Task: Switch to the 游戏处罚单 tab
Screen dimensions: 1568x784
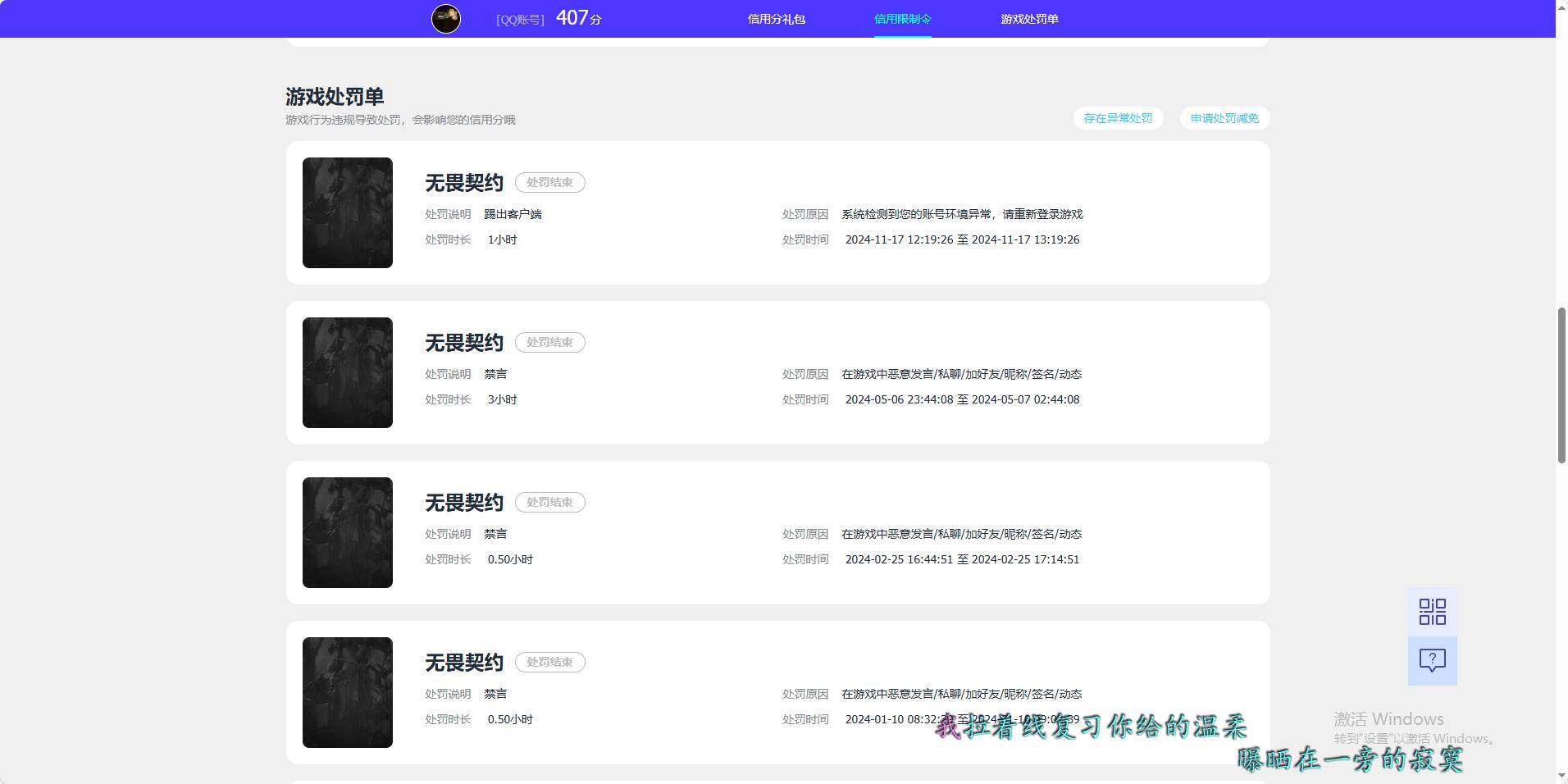Action: [1029, 18]
